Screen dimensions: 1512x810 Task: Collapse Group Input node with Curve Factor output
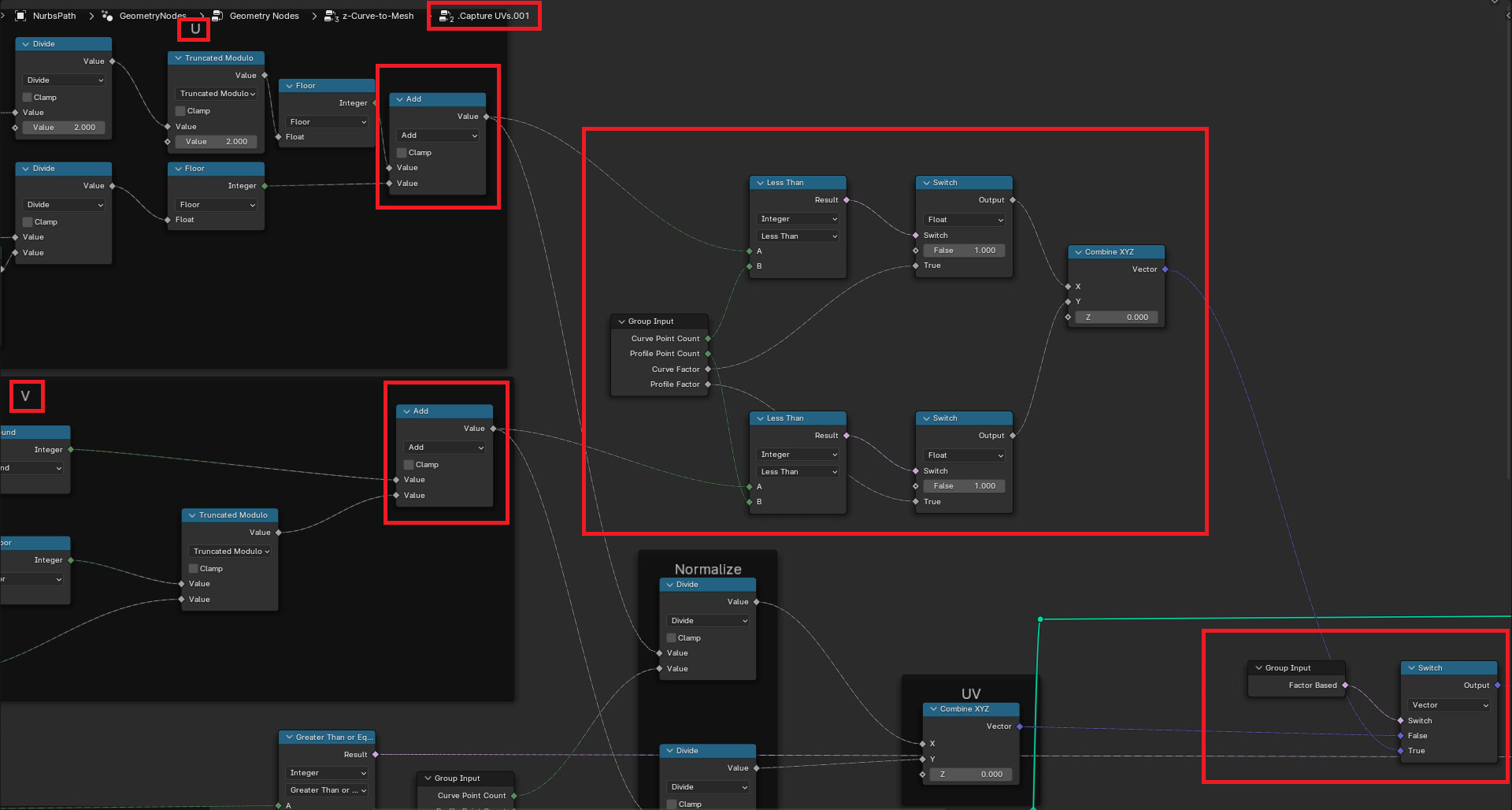621,321
